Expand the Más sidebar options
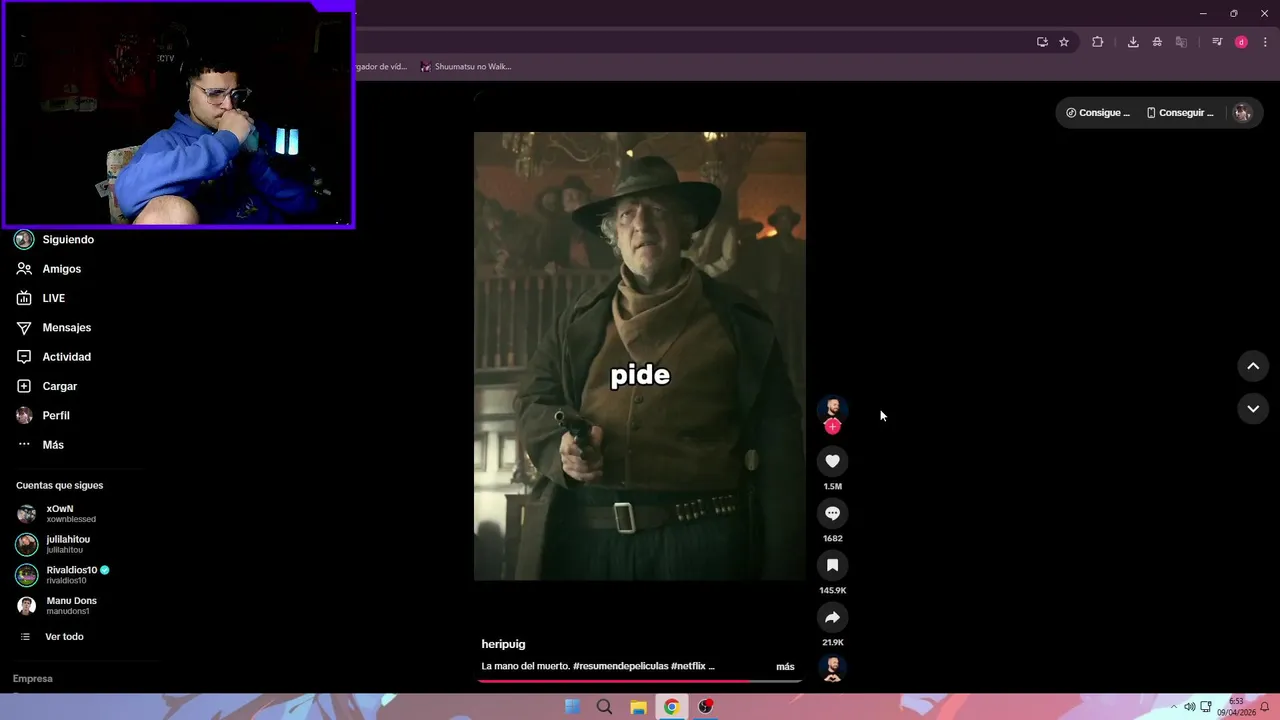1280x720 pixels. [x=52, y=445]
